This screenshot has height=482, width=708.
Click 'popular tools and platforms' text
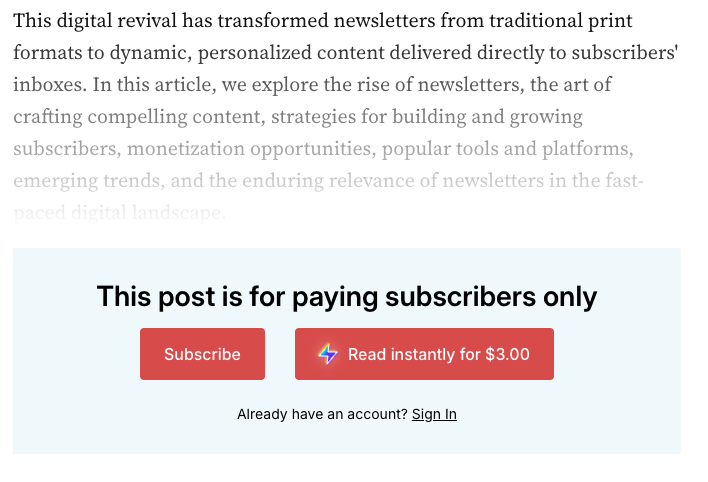(506, 150)
